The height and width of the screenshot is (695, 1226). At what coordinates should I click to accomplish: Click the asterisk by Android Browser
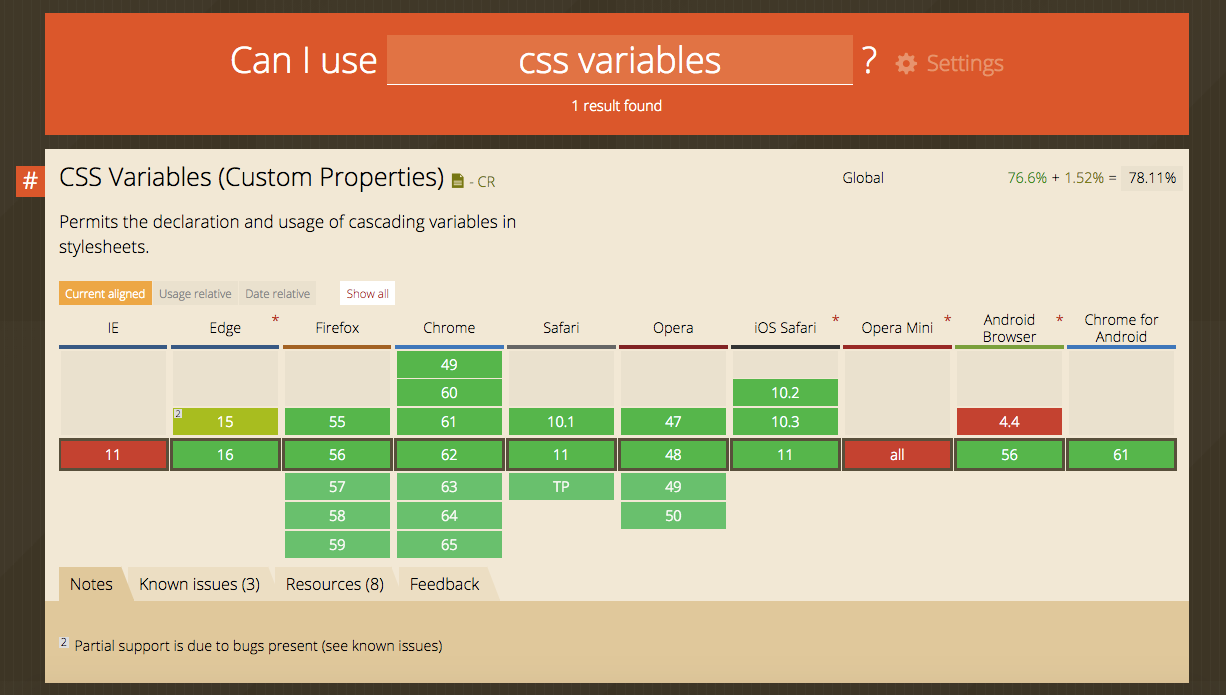pos(1059,320)
